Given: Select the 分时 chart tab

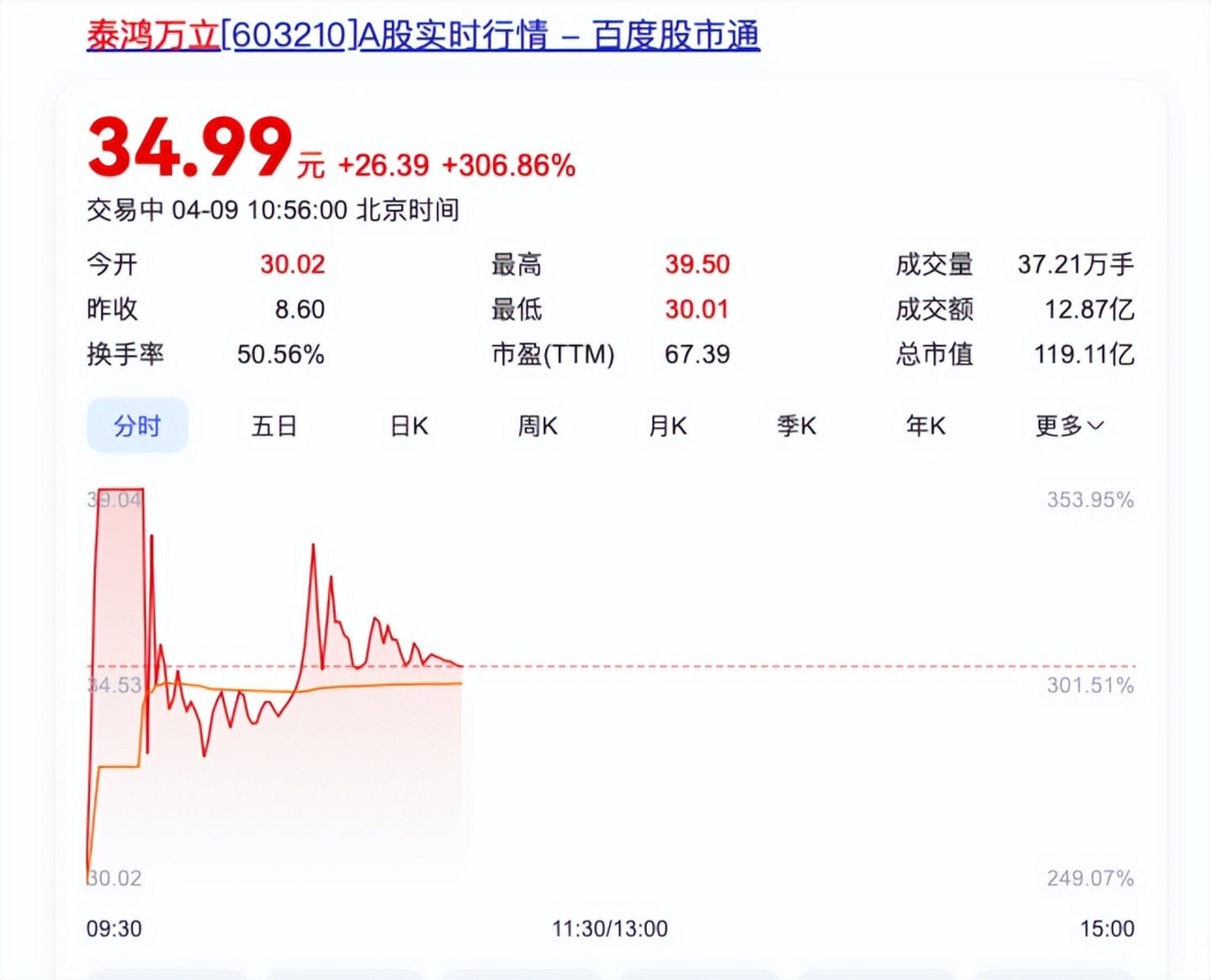Looking at the screenshot, I should [137, 426].
